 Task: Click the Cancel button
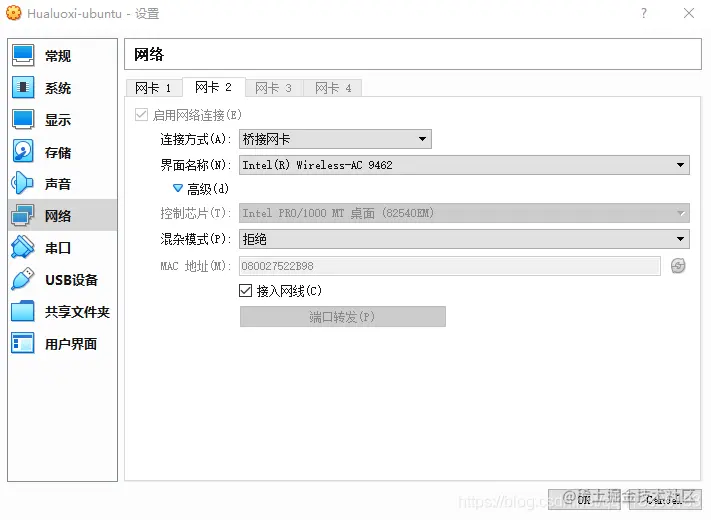[x=665, y=499]
